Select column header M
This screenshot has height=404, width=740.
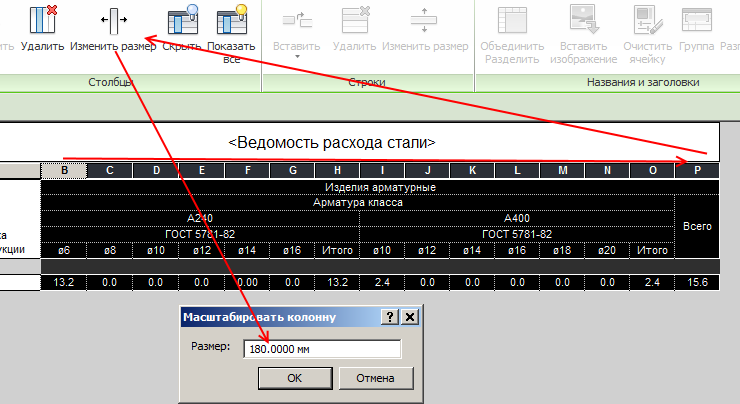562,170
